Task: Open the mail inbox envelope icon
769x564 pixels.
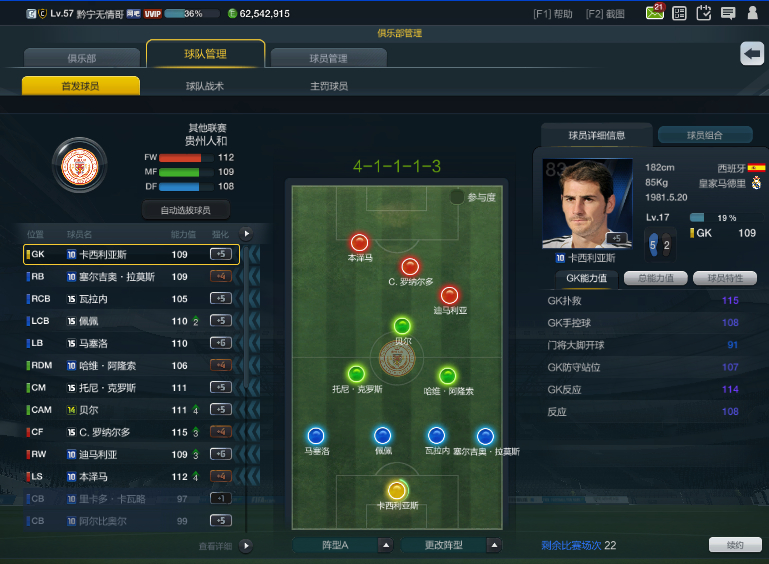Action: 655,12
